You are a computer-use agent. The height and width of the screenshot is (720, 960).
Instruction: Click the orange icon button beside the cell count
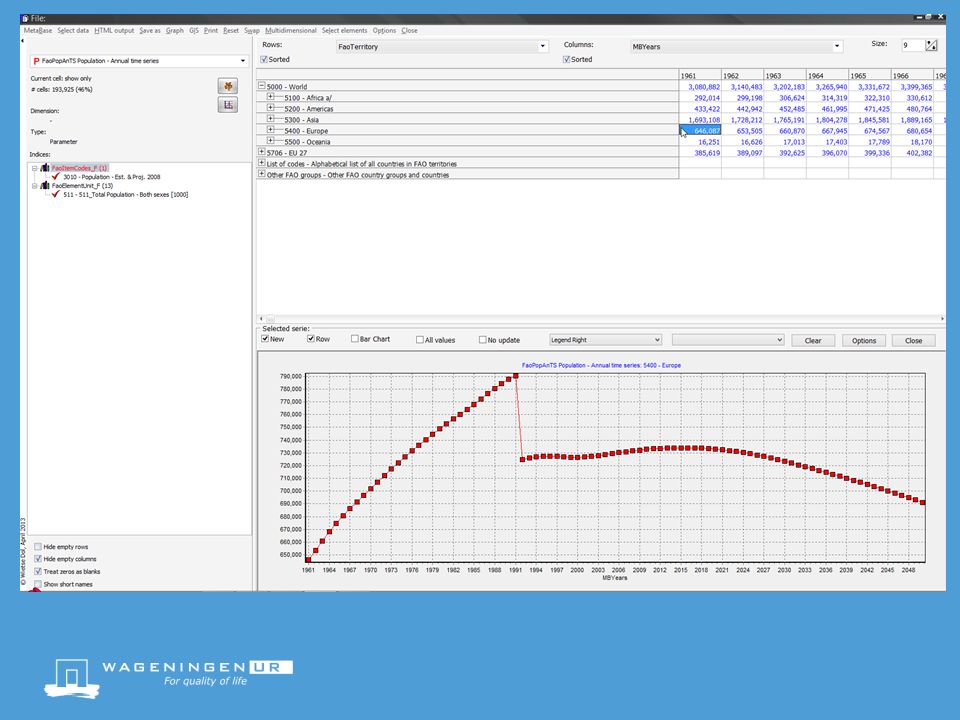(x=228, y=86)
